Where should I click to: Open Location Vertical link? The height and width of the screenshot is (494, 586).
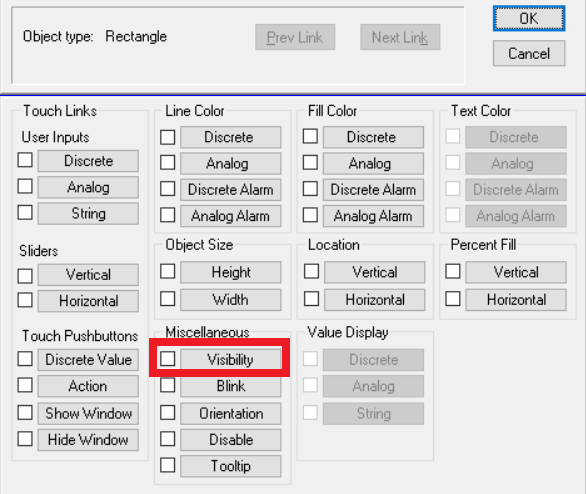tap(374, 272)
